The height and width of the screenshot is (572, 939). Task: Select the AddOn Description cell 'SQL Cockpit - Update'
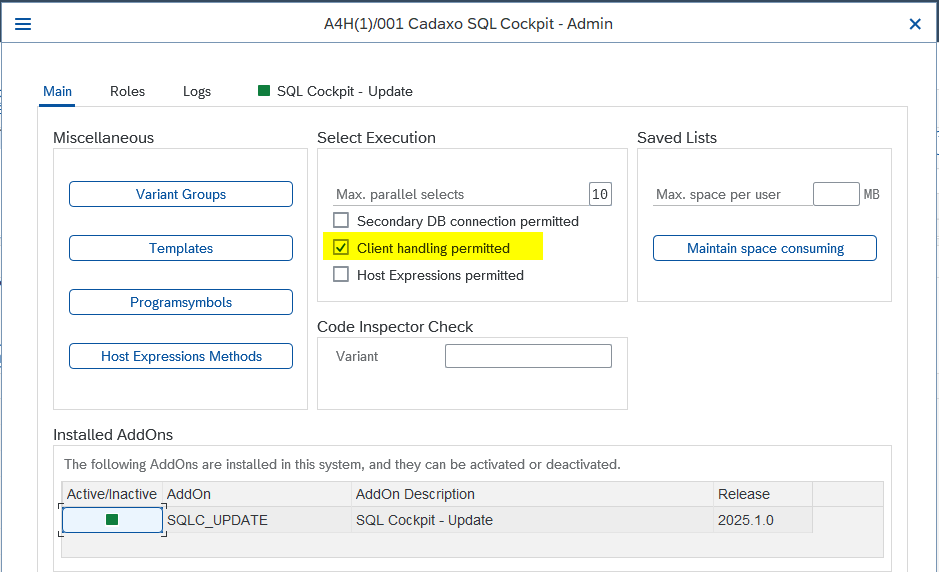click(532, 520)
